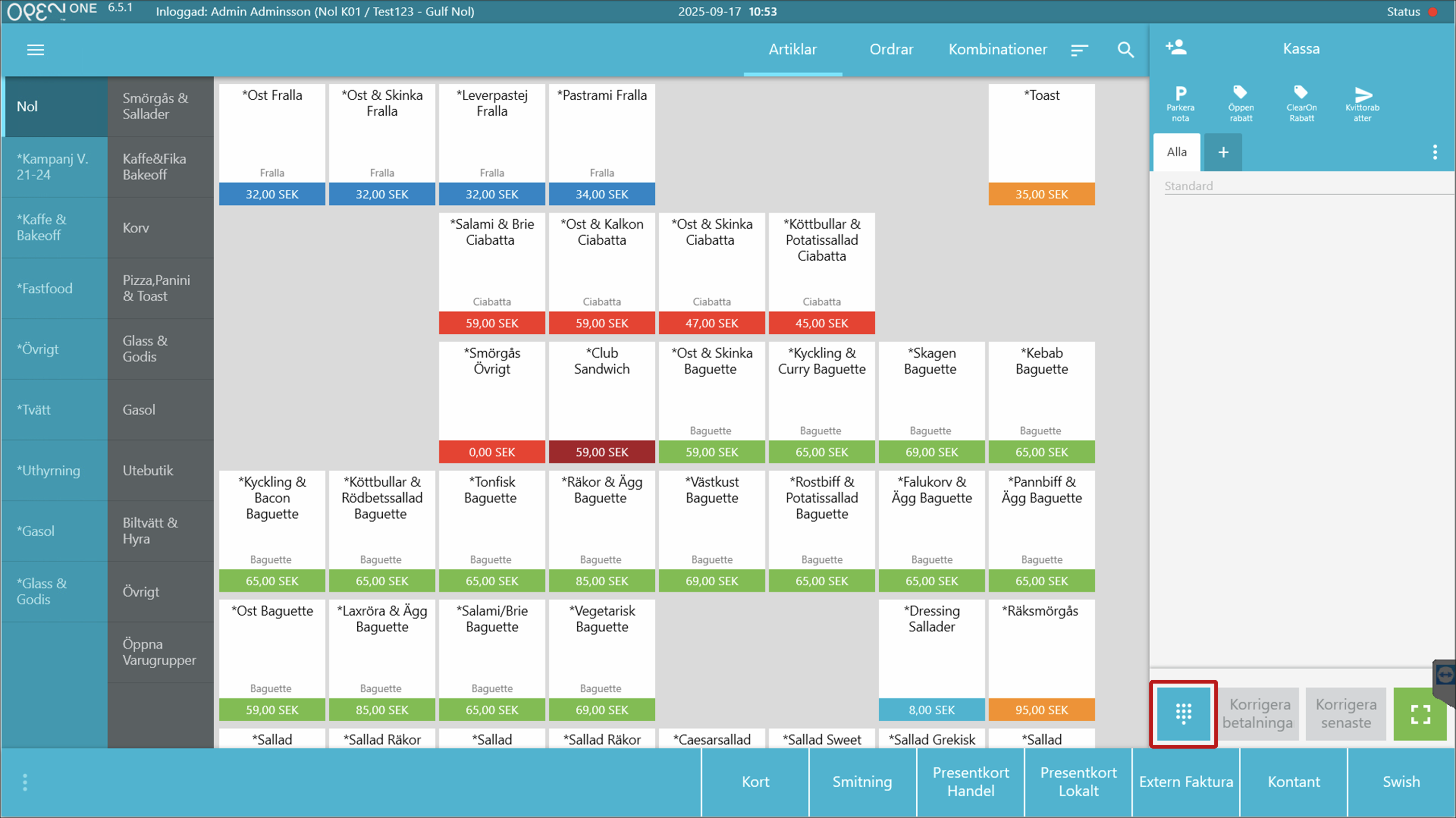Select *Club Sandwich article tile
Viewport: 1456px width, 818px height.
(601, 402)
